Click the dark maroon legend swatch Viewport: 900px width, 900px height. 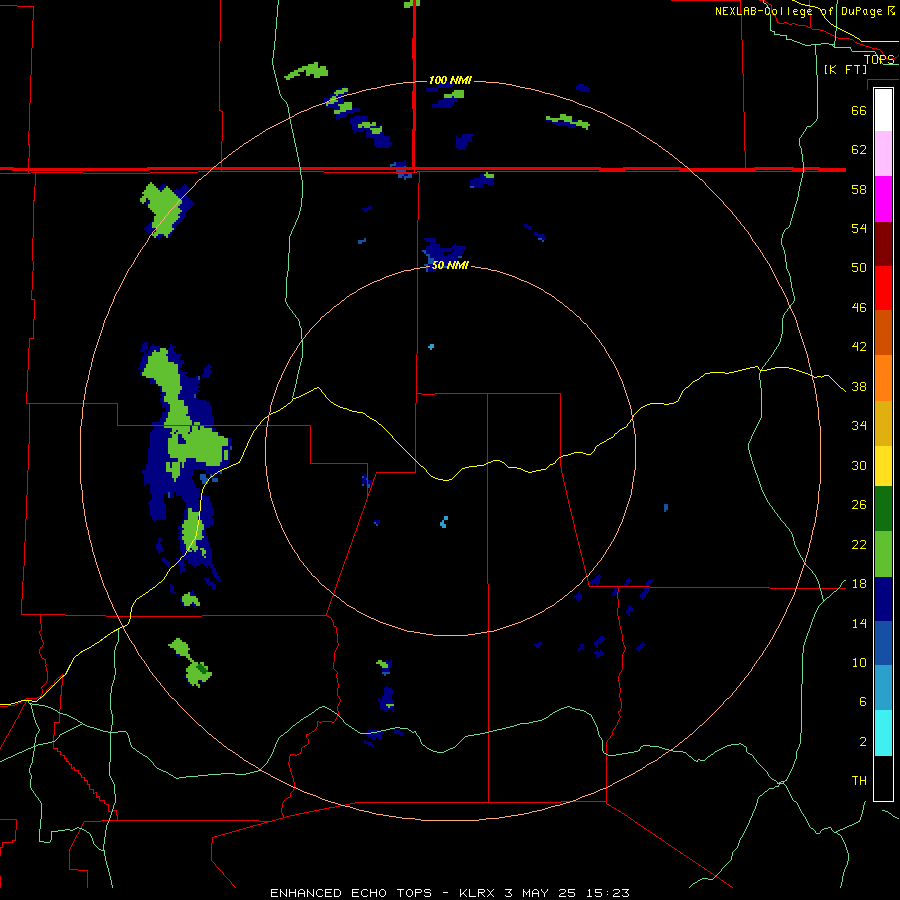tap(883, 244)
